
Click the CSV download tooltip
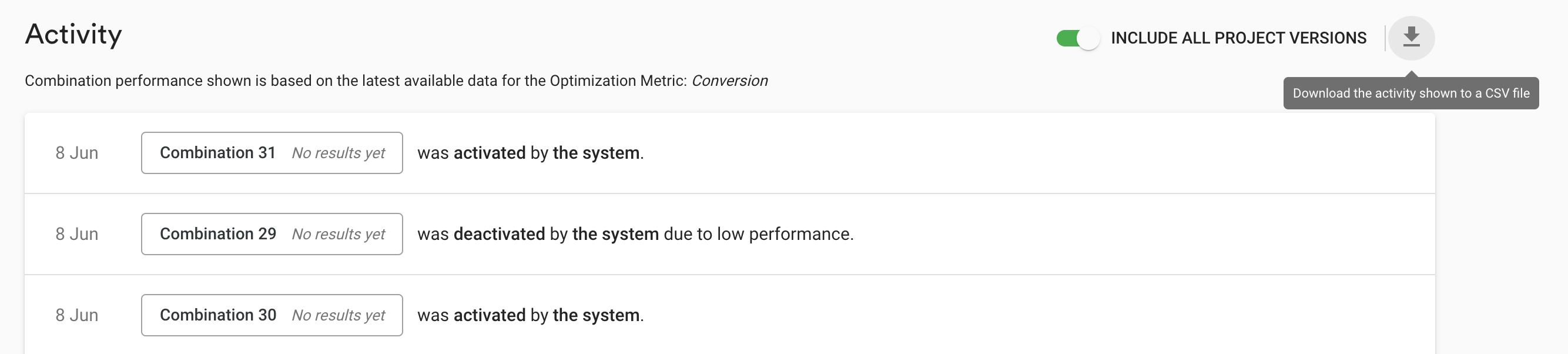pos(1411,93)
